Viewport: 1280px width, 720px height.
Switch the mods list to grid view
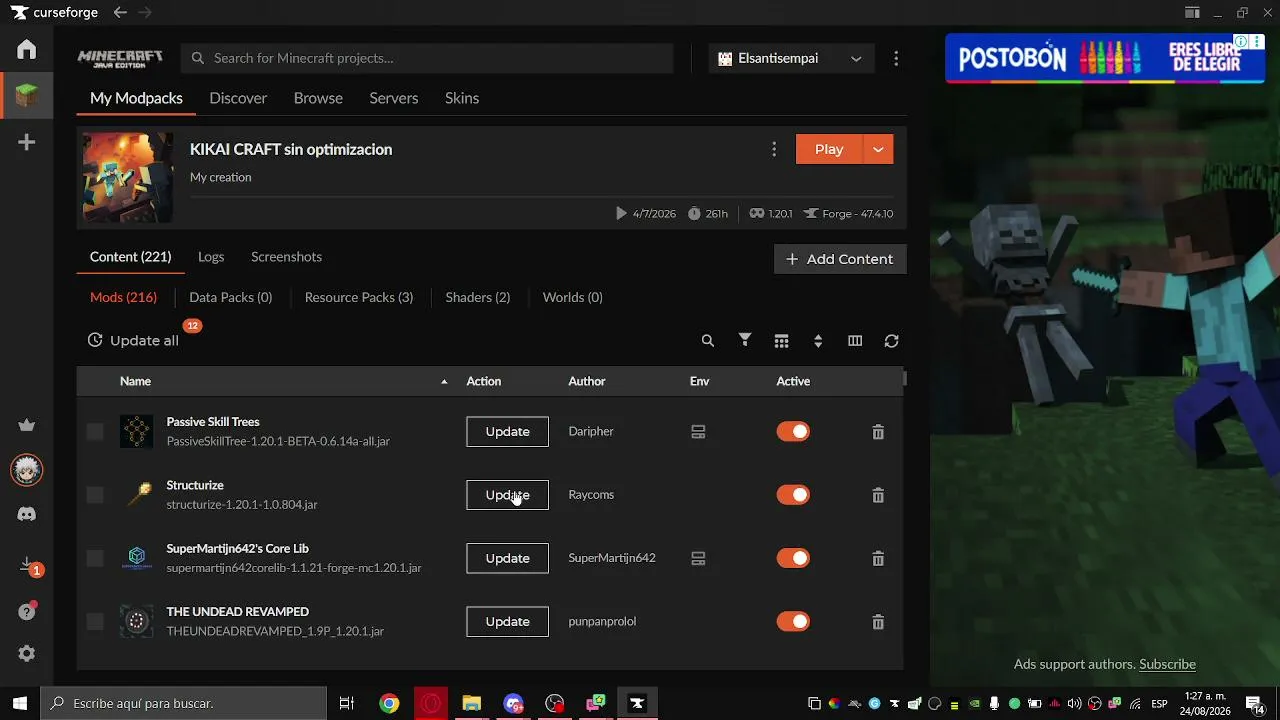782,341
